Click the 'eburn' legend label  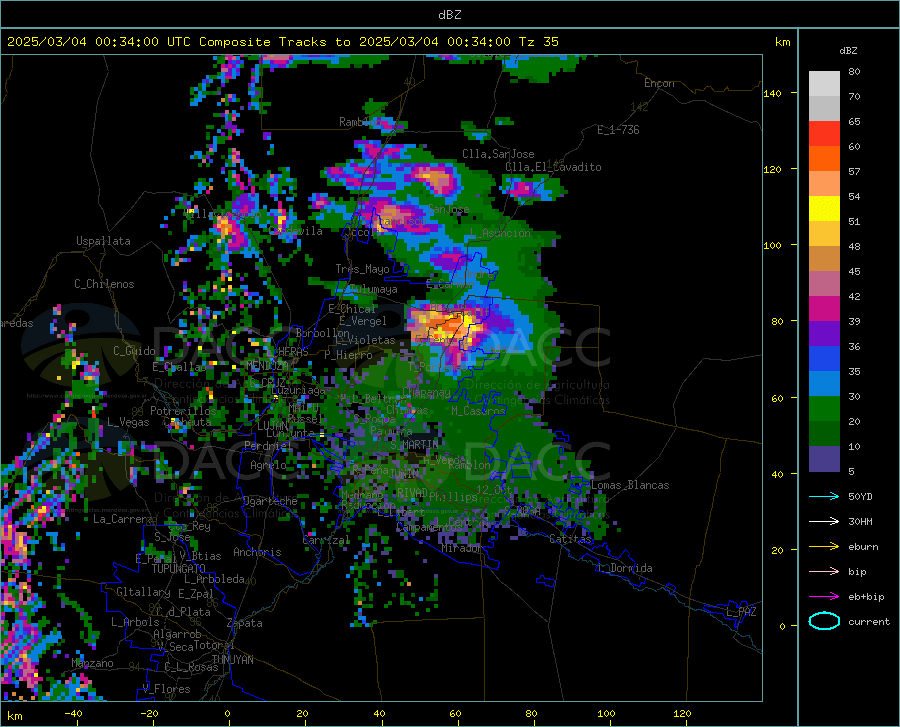pos(863,547)
